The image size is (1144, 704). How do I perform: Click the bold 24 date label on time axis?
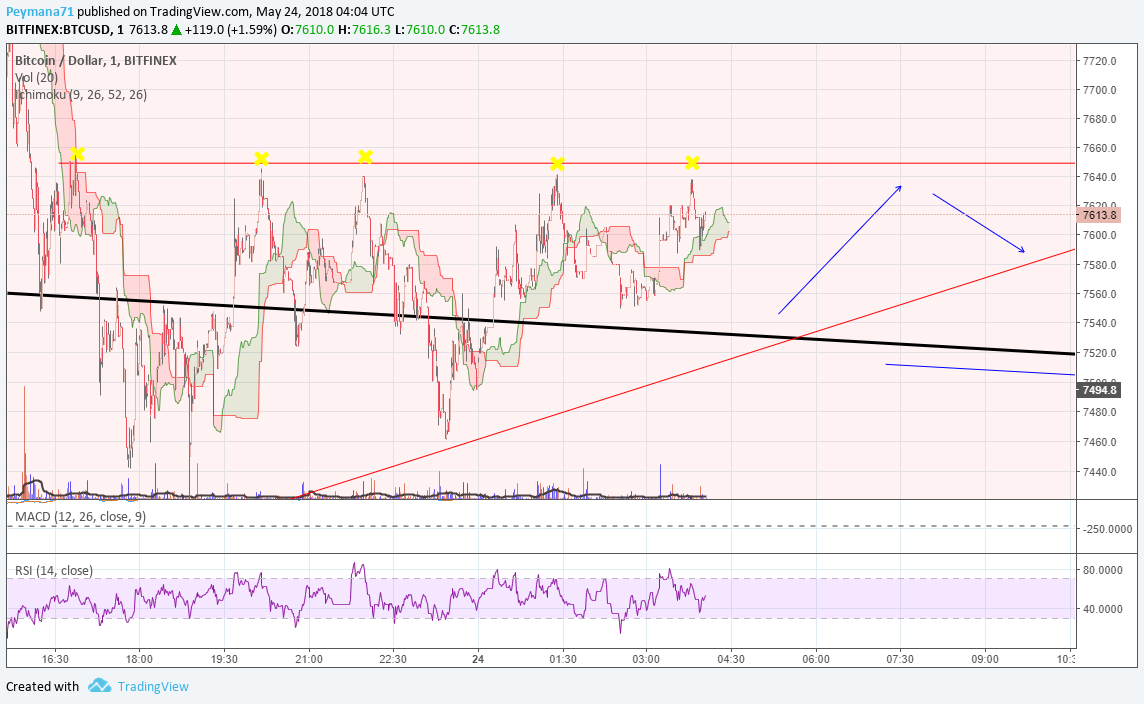(478, 659)
